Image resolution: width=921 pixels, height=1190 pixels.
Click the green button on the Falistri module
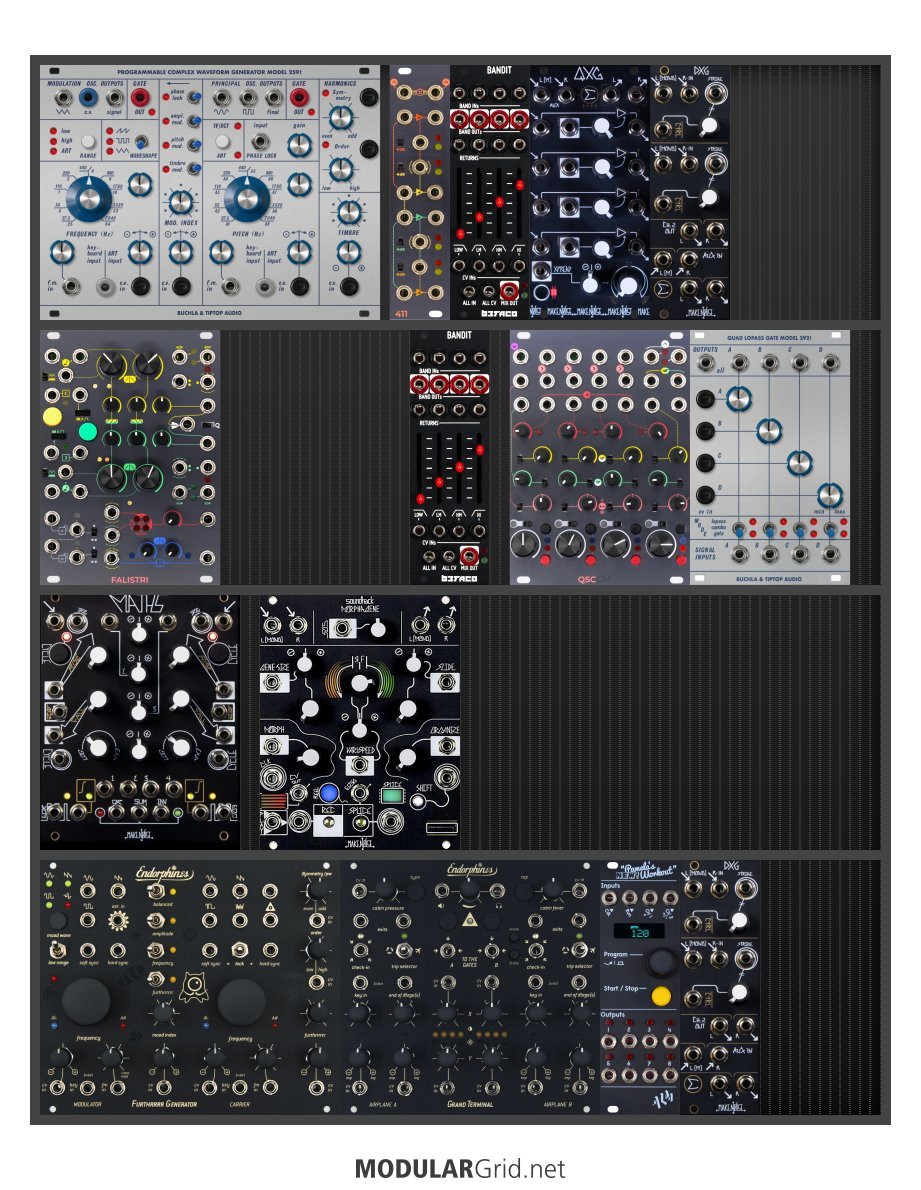[88, 433]
